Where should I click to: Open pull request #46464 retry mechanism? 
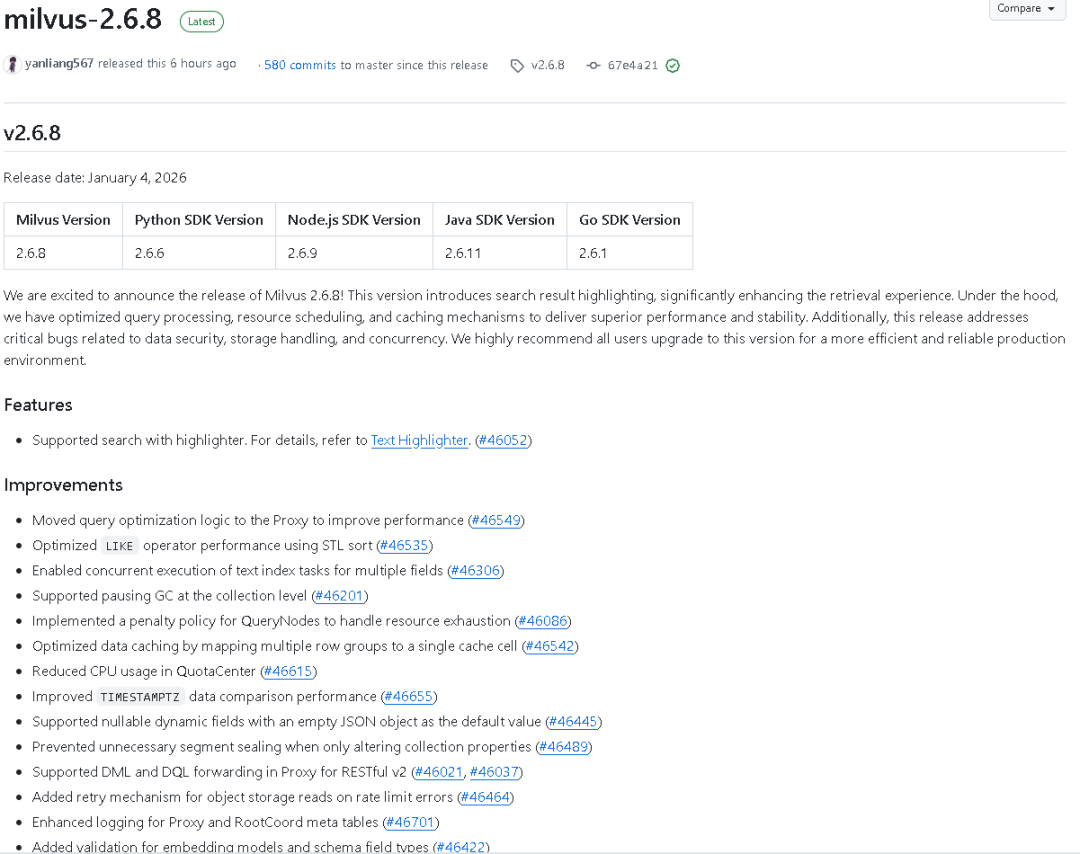[486, 797]
